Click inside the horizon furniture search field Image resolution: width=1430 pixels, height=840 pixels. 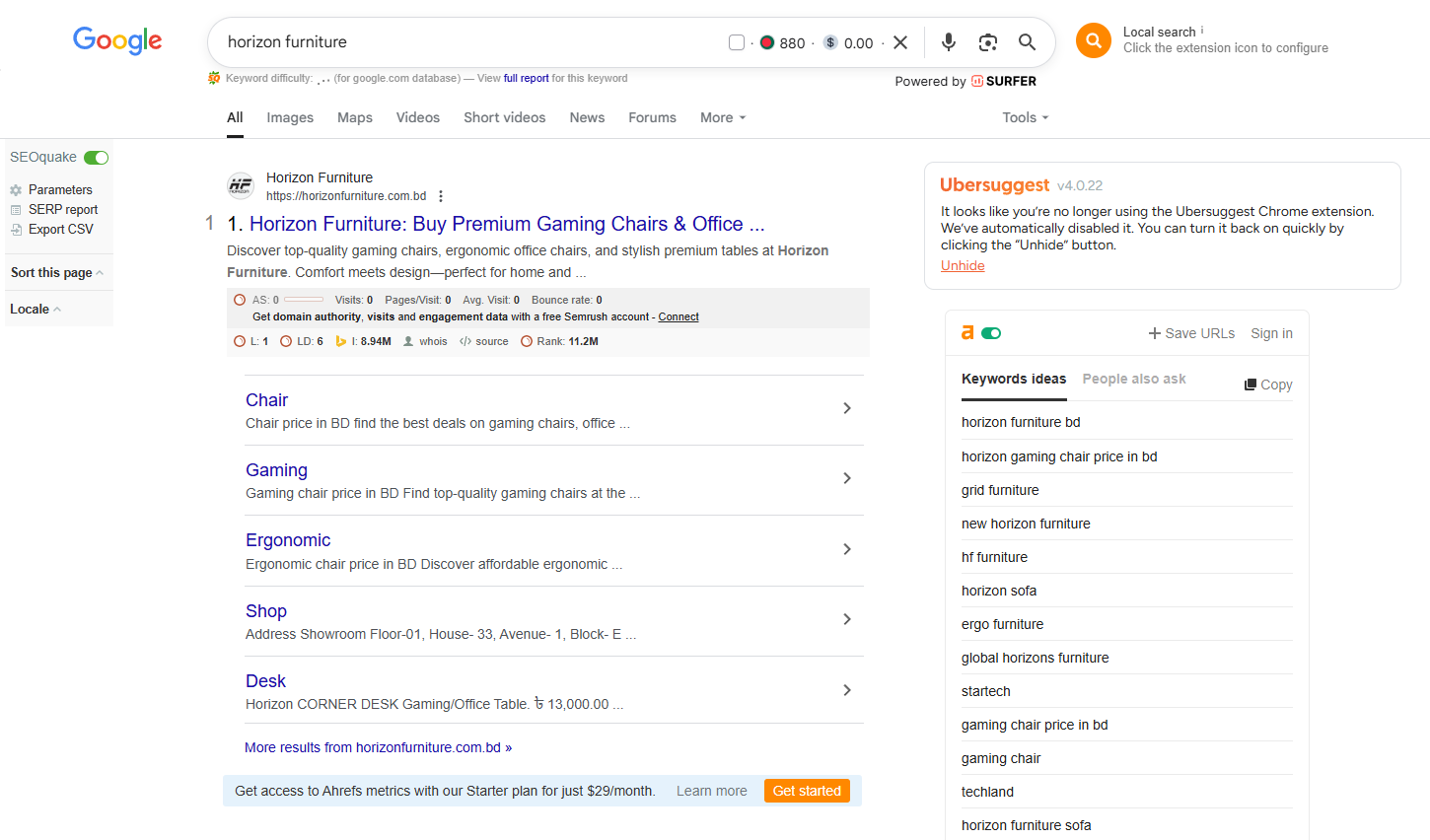pos(473,42)
